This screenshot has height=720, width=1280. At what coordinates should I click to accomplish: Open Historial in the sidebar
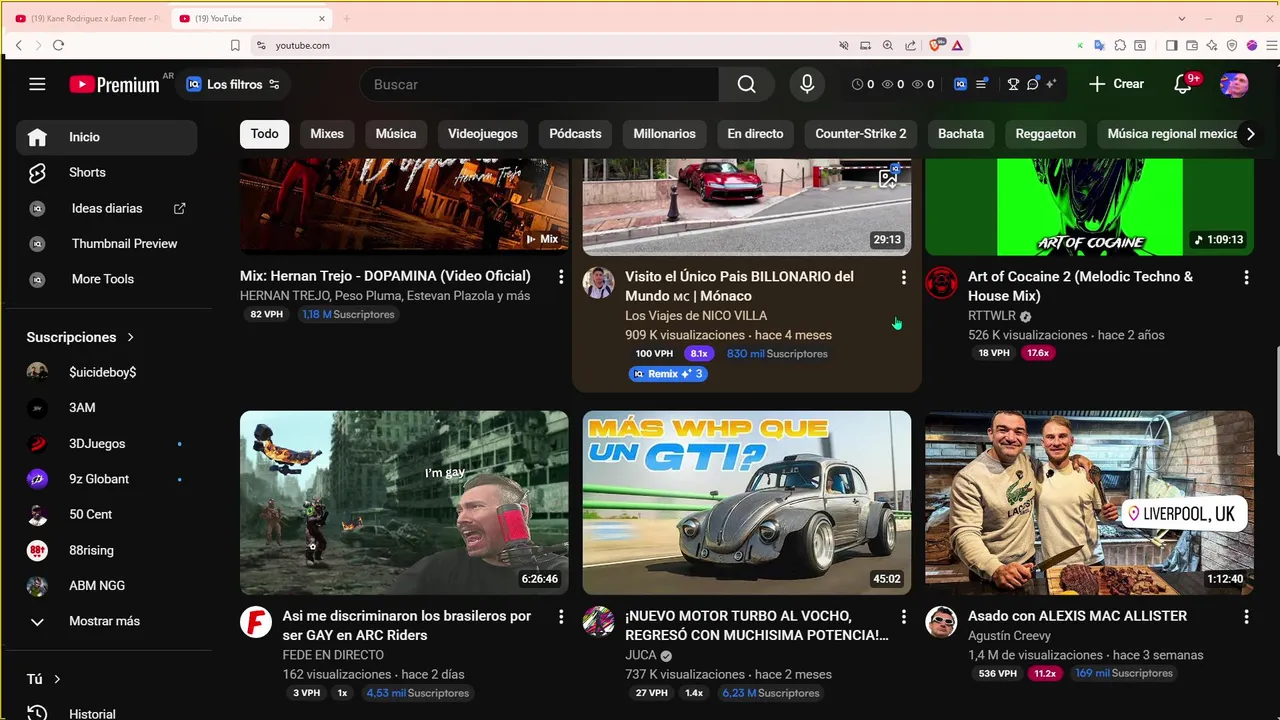107,713
